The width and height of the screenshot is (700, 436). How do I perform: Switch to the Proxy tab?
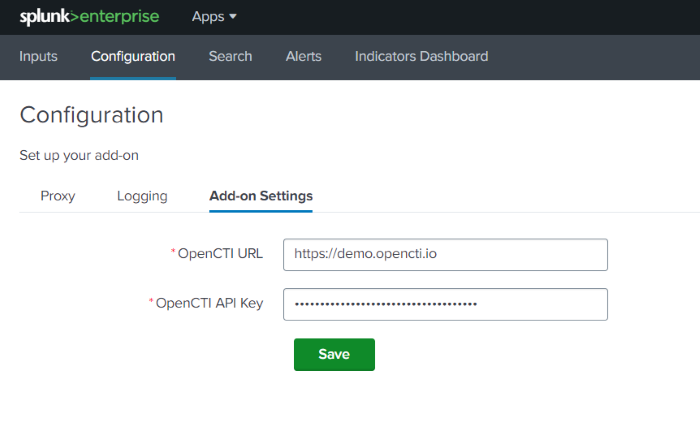click(58, 196)
